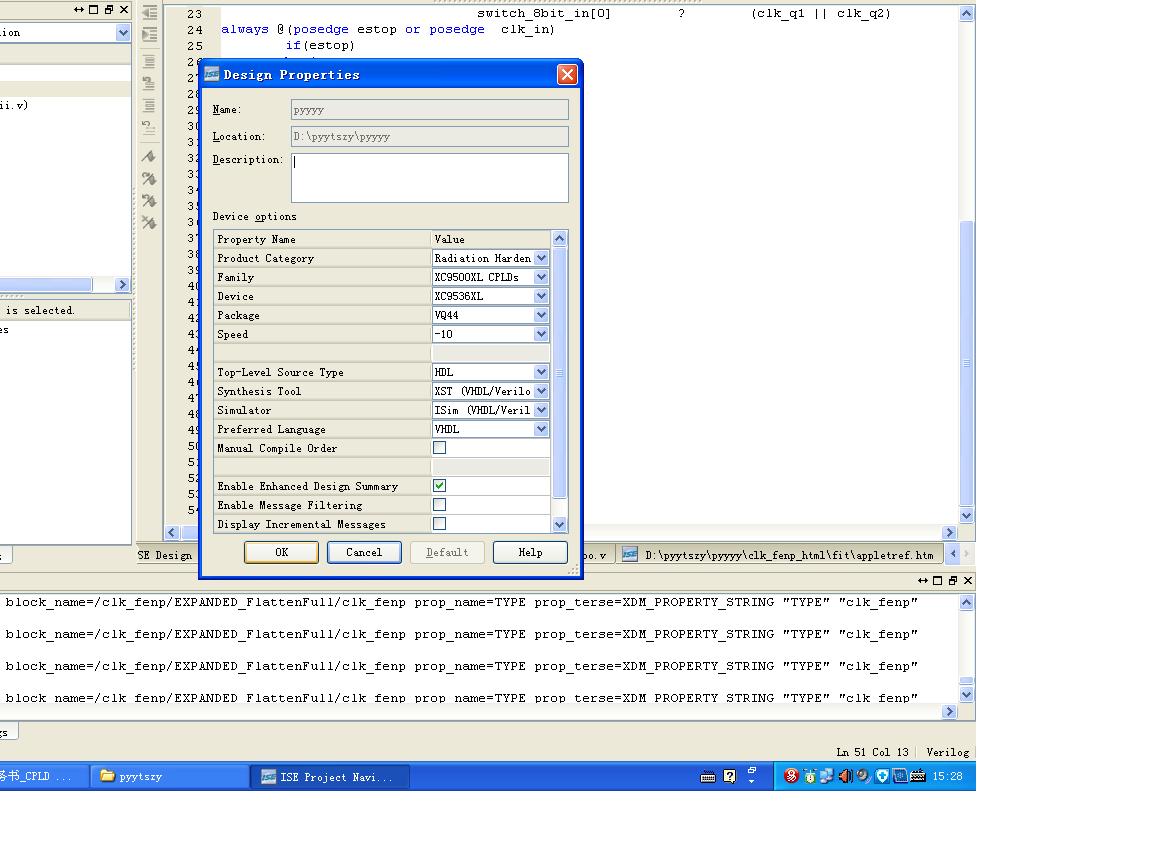Image resolution: width=1152 pixels, height=864 pixels.
Task: Click the ISE logo icon in the Design Properties title bar
Action: coord(212,74)
